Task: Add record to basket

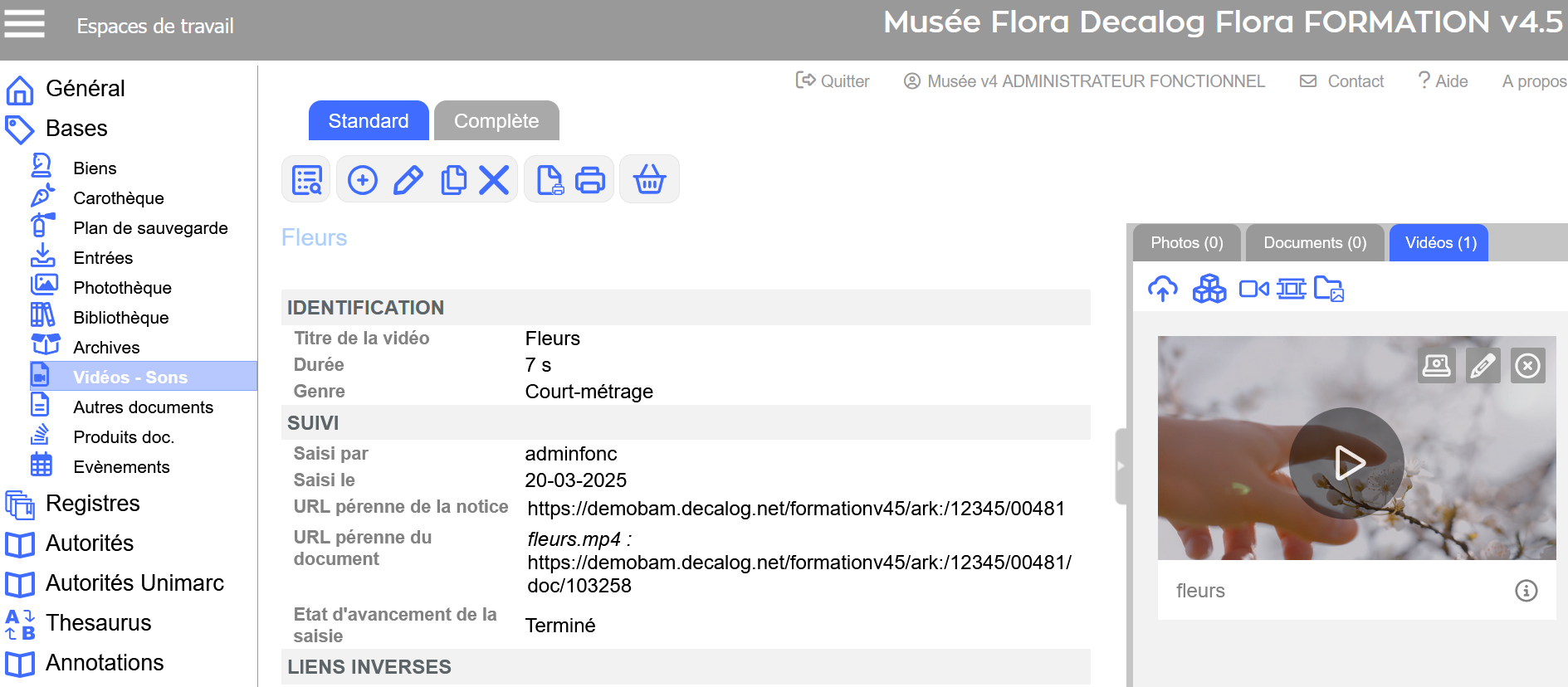Action: point(649,180)
